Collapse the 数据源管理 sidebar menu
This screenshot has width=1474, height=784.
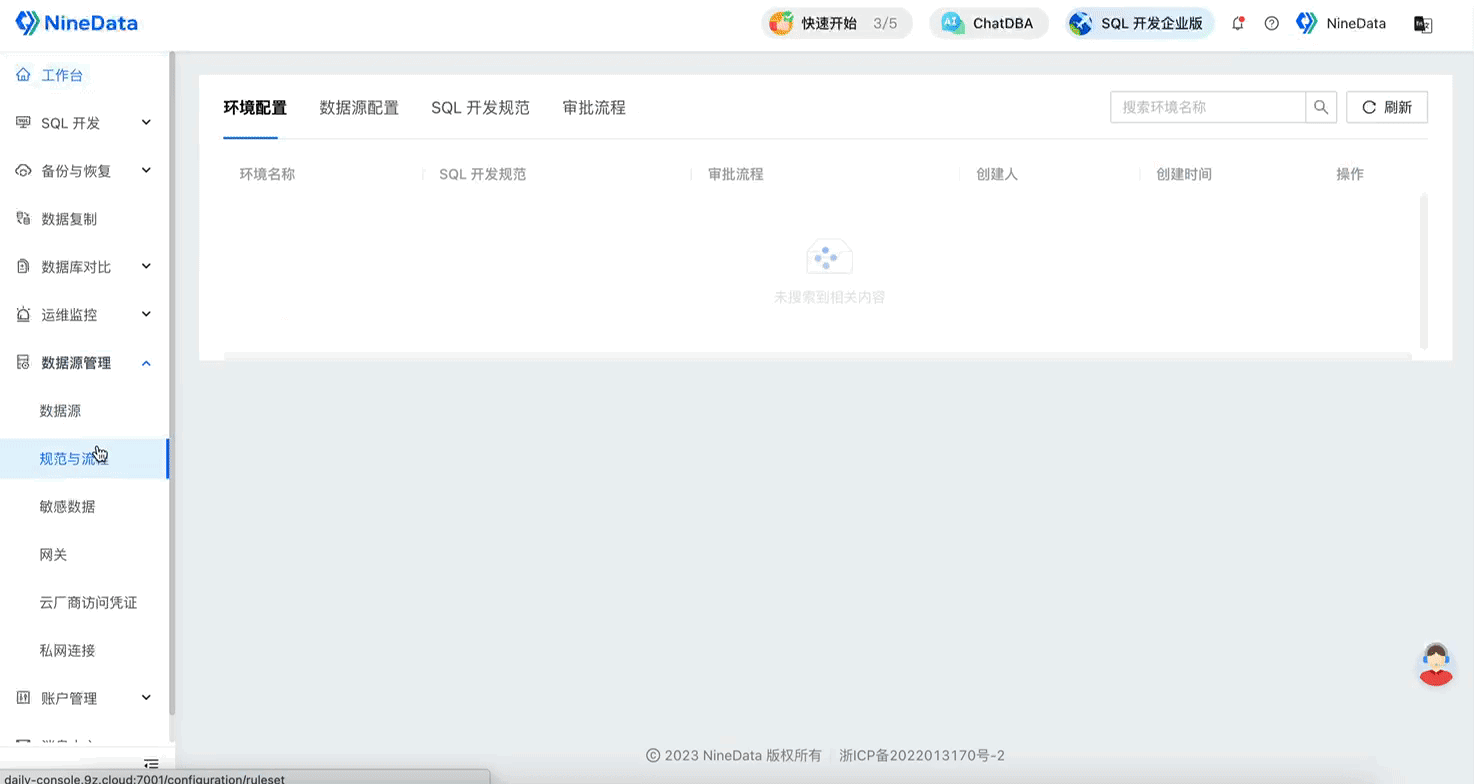coord(84,363)
